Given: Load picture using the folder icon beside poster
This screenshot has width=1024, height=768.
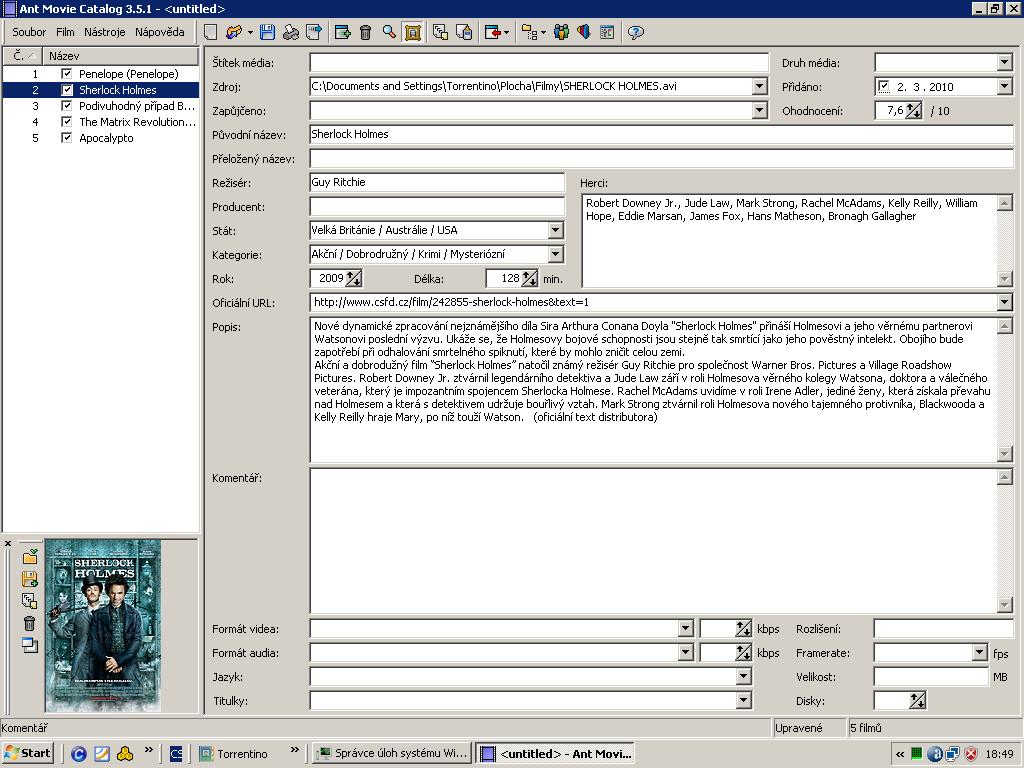Looking at the screenshot, I should click(x=29, y=557).
